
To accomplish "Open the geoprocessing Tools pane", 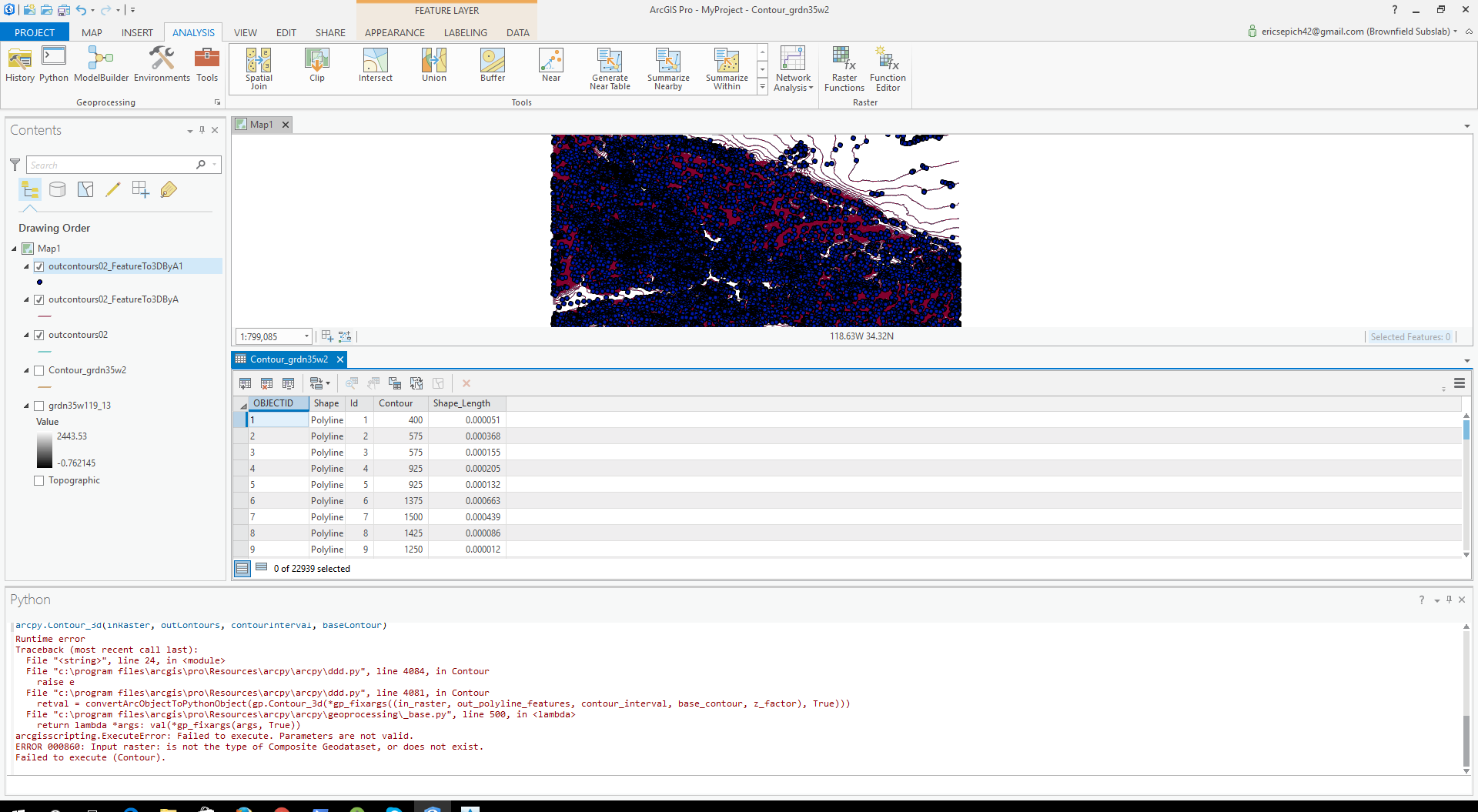I will tap(207, 65).
